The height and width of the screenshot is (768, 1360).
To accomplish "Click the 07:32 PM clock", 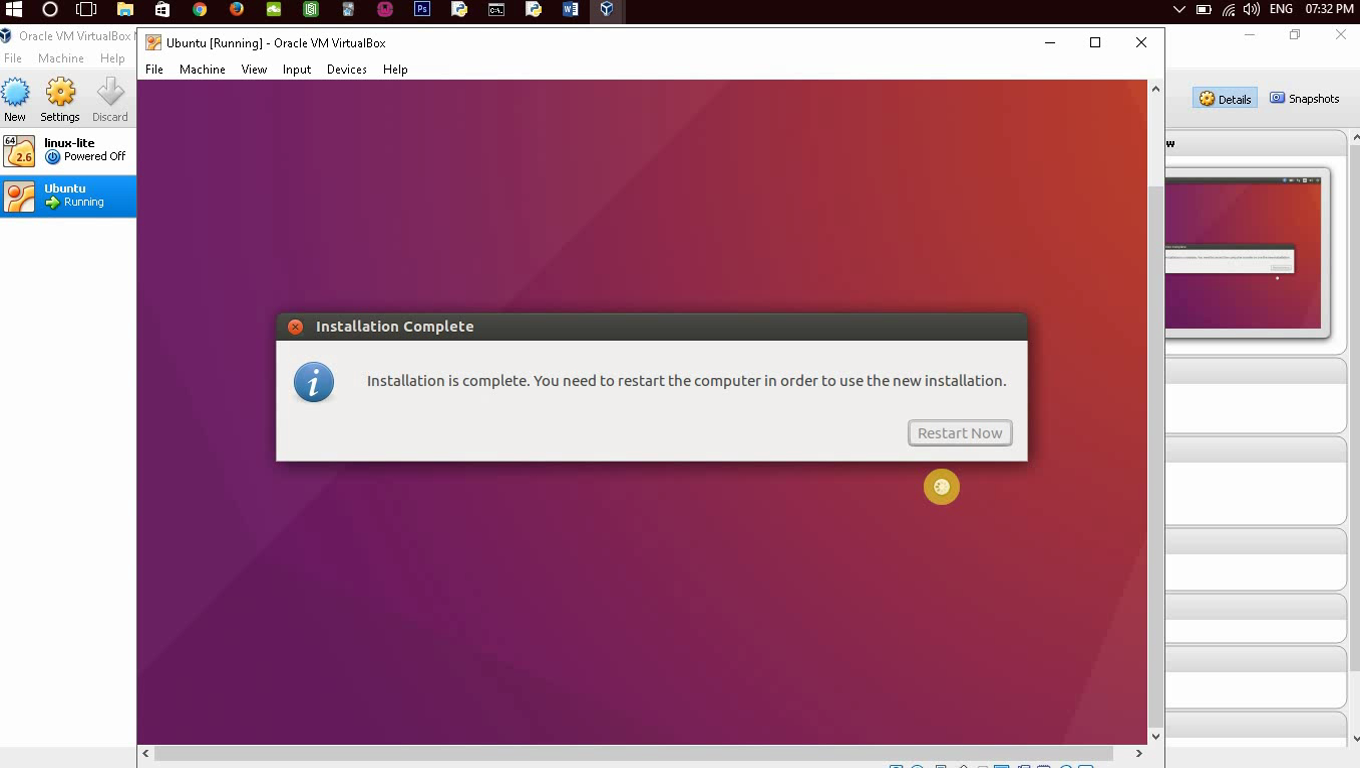I will 1329,9.
